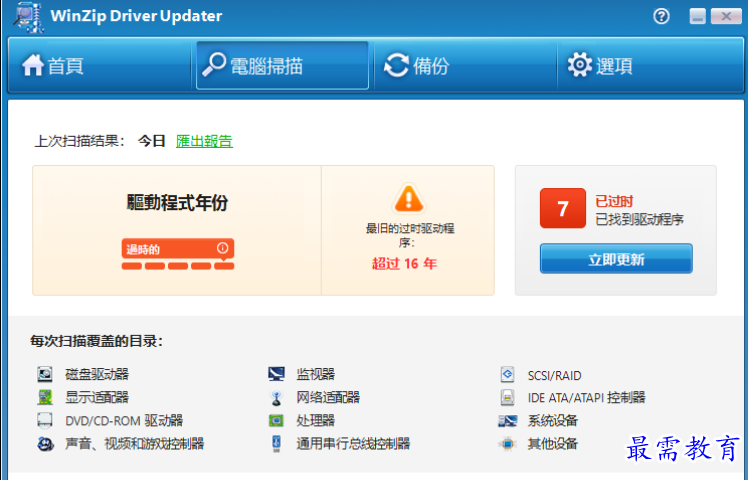Screen dimensions: 748x480
Task: Click the red 7 outdated count badge
Action: coord(563,208)
